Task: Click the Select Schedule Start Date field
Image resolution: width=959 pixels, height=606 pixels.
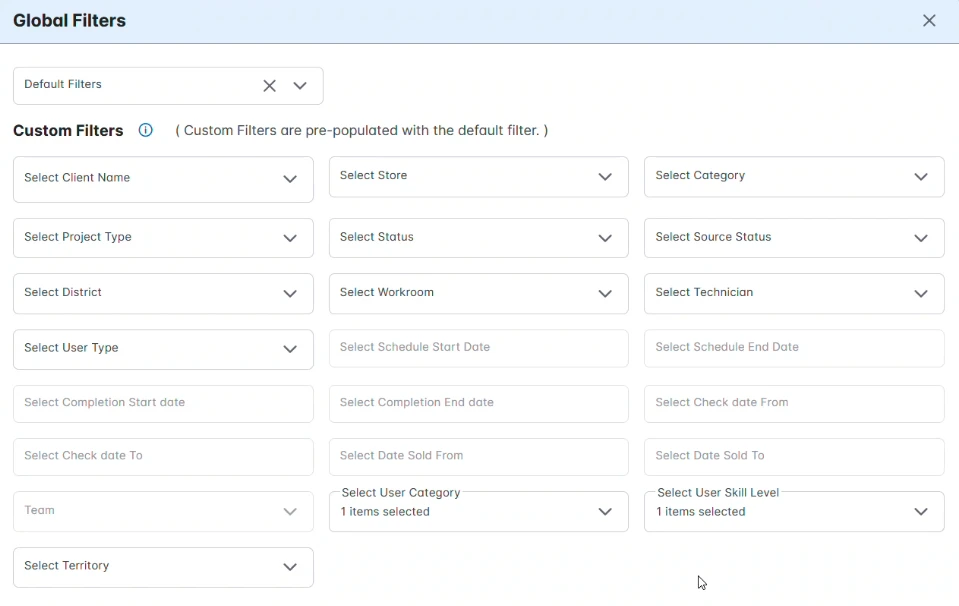Action: tap(478, 348)
